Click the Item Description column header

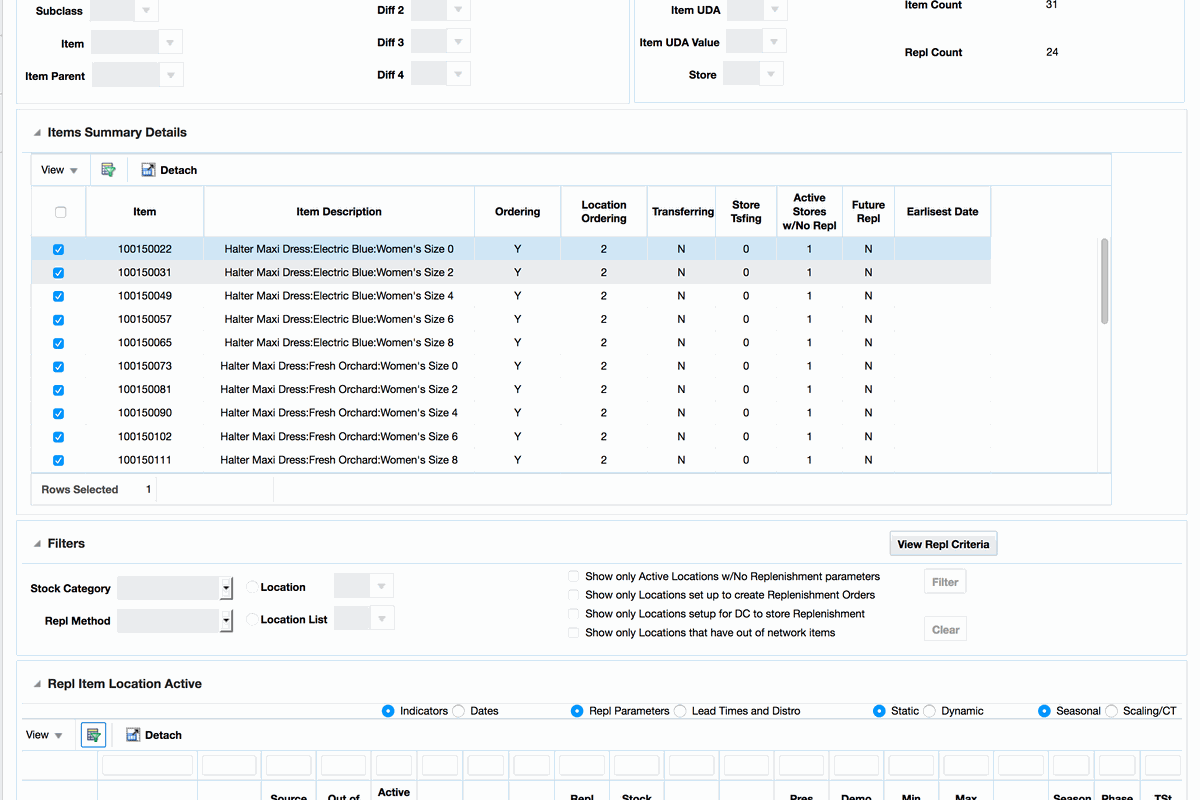pos(339,212)
